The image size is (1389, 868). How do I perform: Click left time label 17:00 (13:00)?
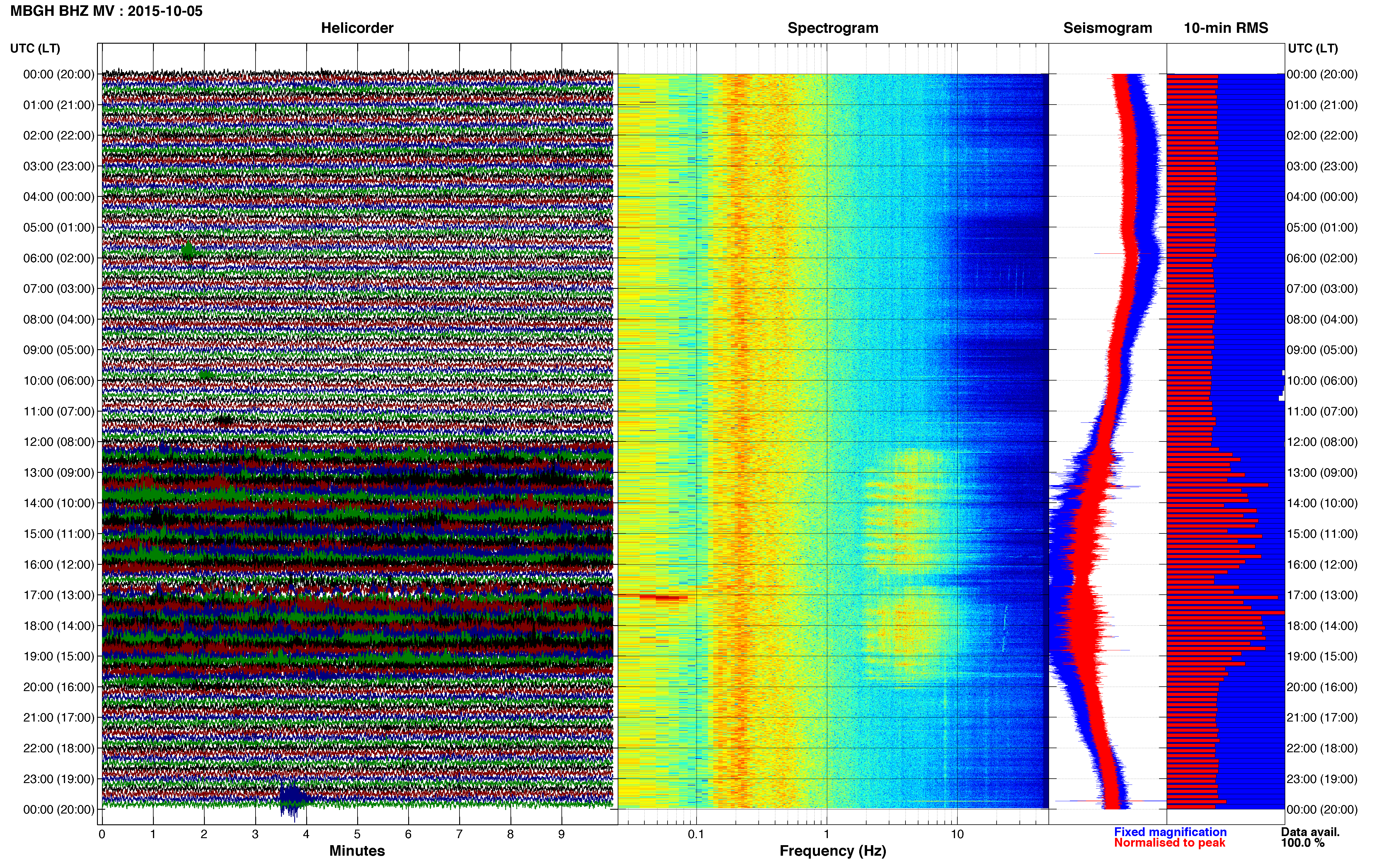pyautogui.click(x=59, y=595)
